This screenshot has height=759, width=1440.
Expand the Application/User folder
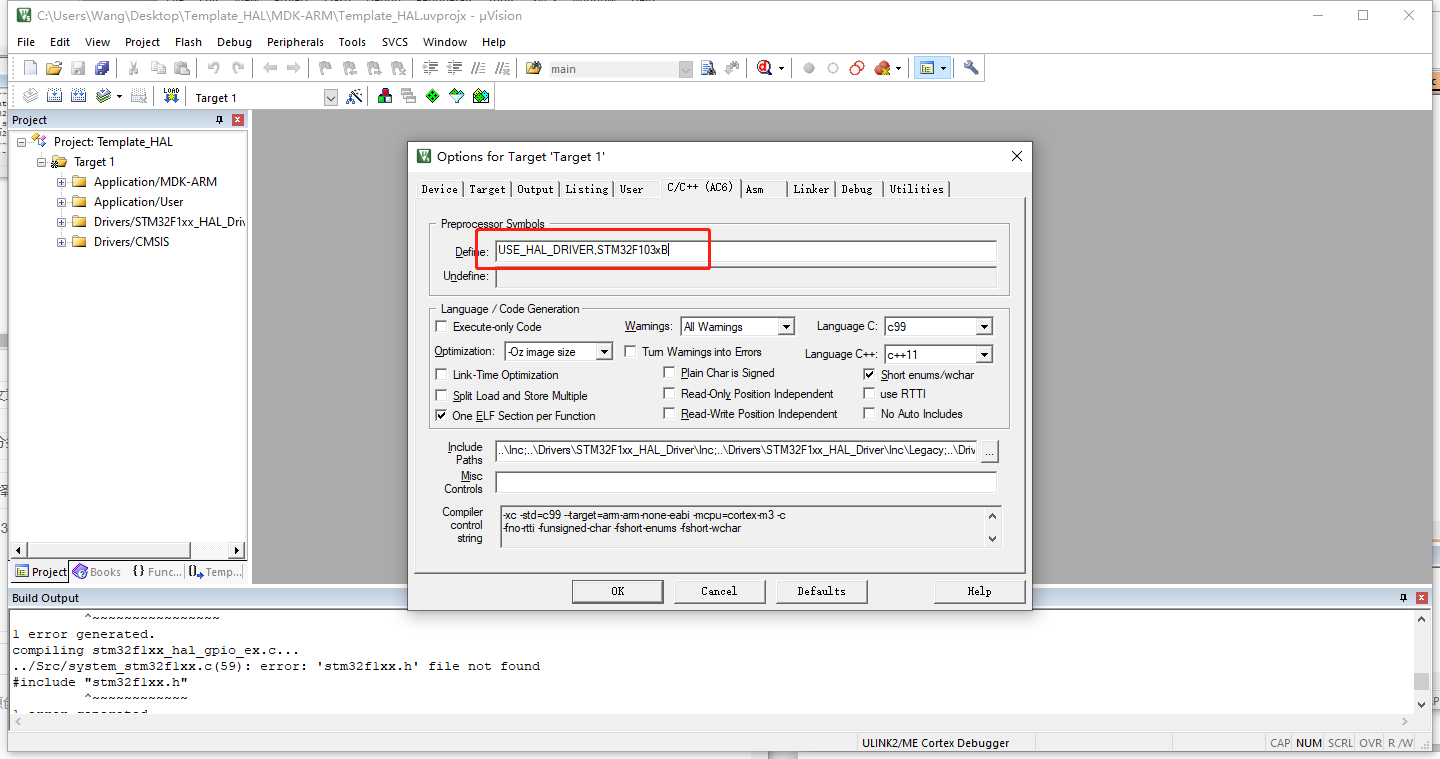tap(61, 202)
